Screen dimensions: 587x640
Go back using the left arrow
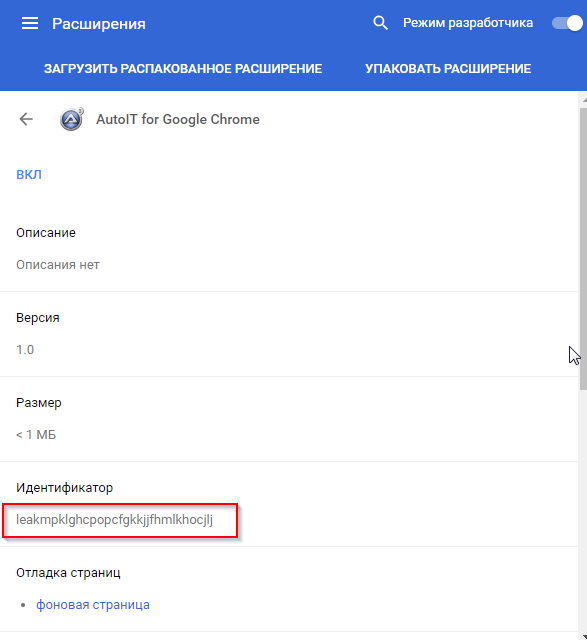coord(26,119)
